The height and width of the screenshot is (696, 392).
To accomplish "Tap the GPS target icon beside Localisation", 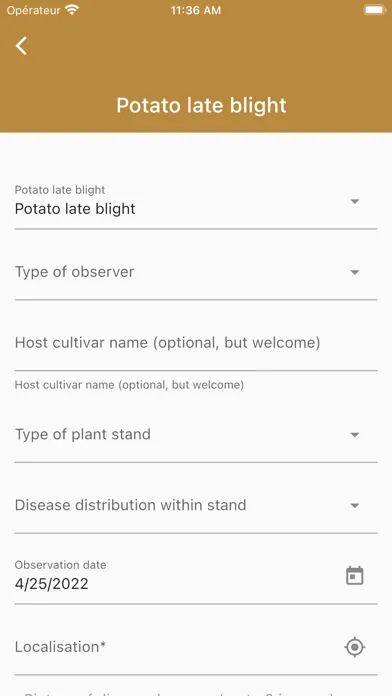I will coord(354,647).
